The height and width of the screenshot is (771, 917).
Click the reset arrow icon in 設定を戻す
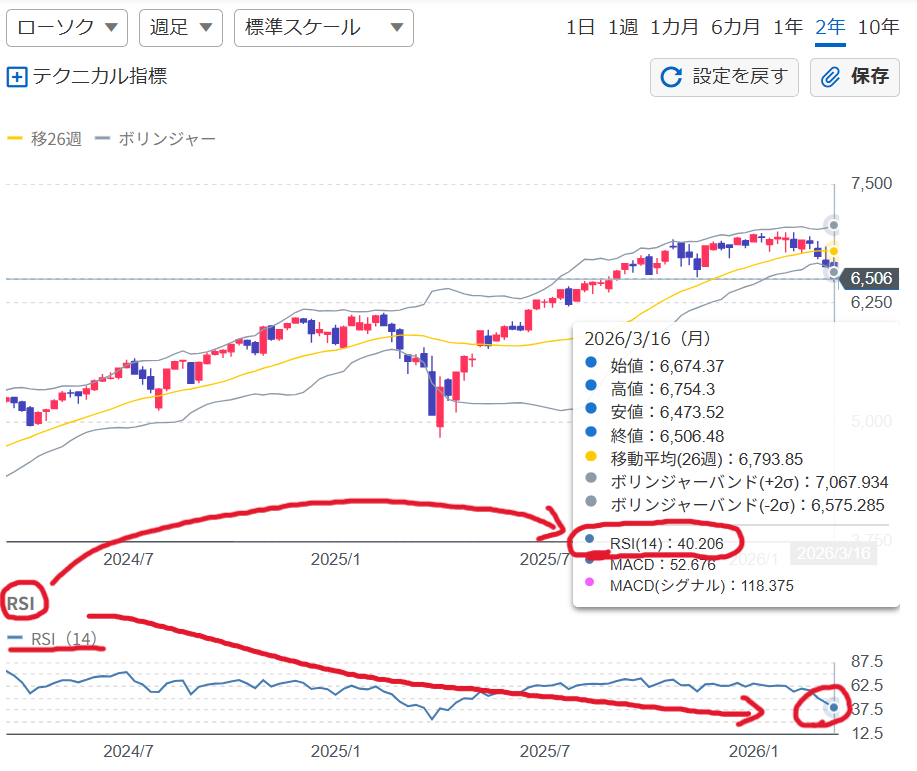click(x=672, y=77)
